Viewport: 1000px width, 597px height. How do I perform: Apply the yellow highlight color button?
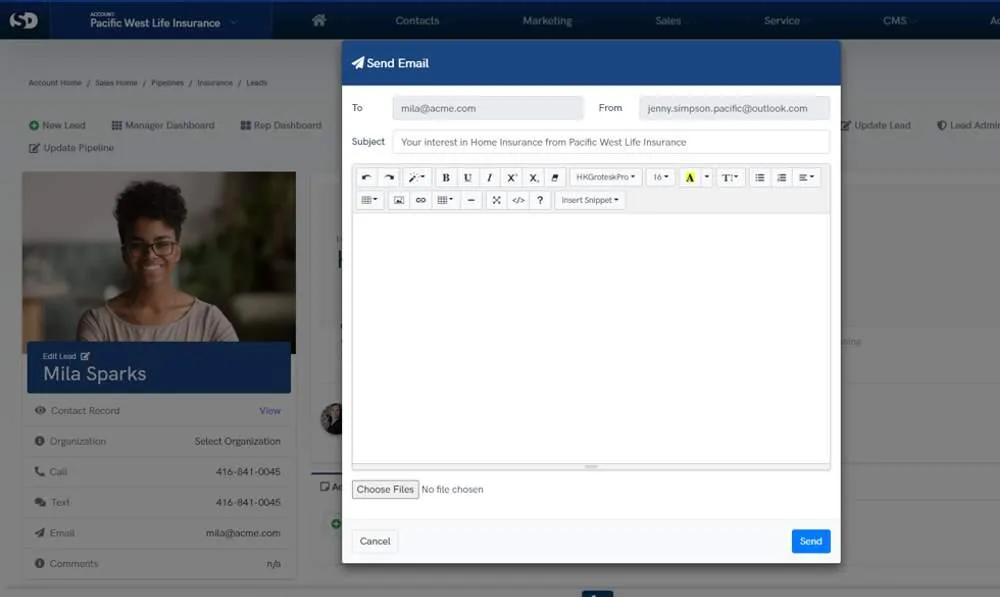(x=689, y=177)
